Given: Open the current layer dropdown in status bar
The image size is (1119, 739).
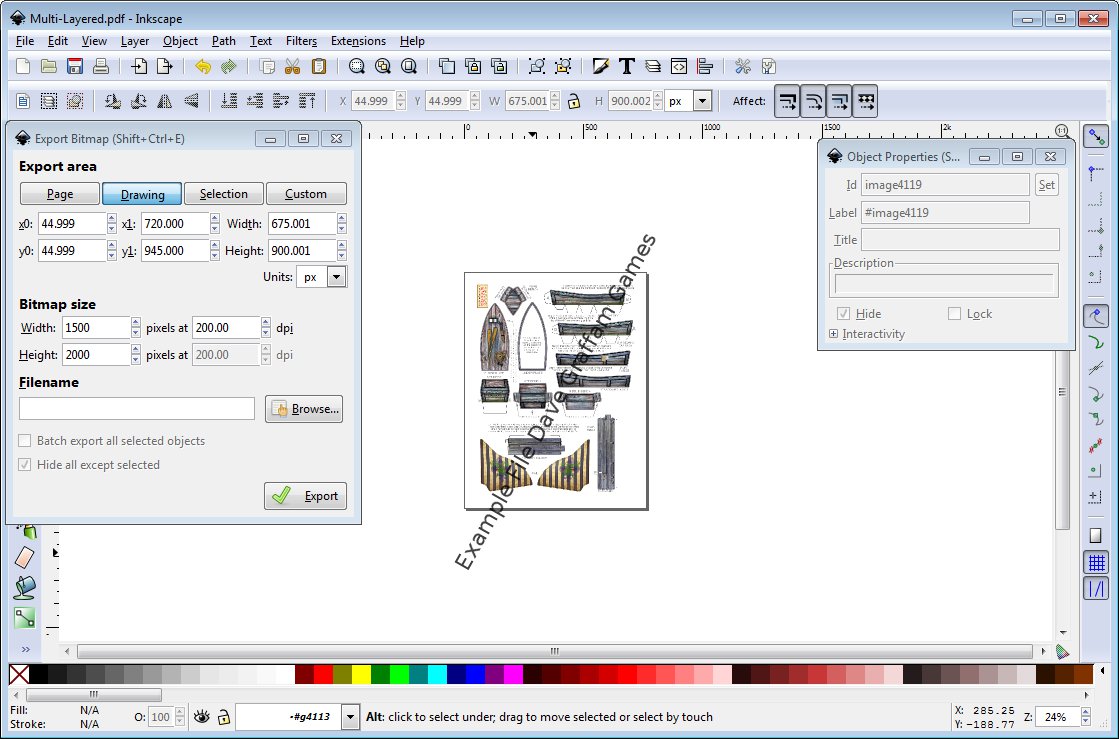Looking at the screenshot, I should 350,717.
